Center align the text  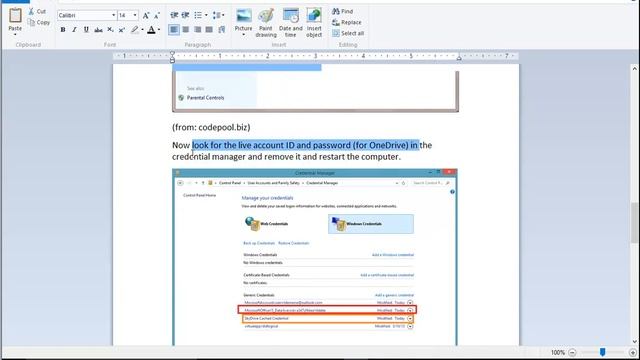pyautogui.click(x=186, y=29)
